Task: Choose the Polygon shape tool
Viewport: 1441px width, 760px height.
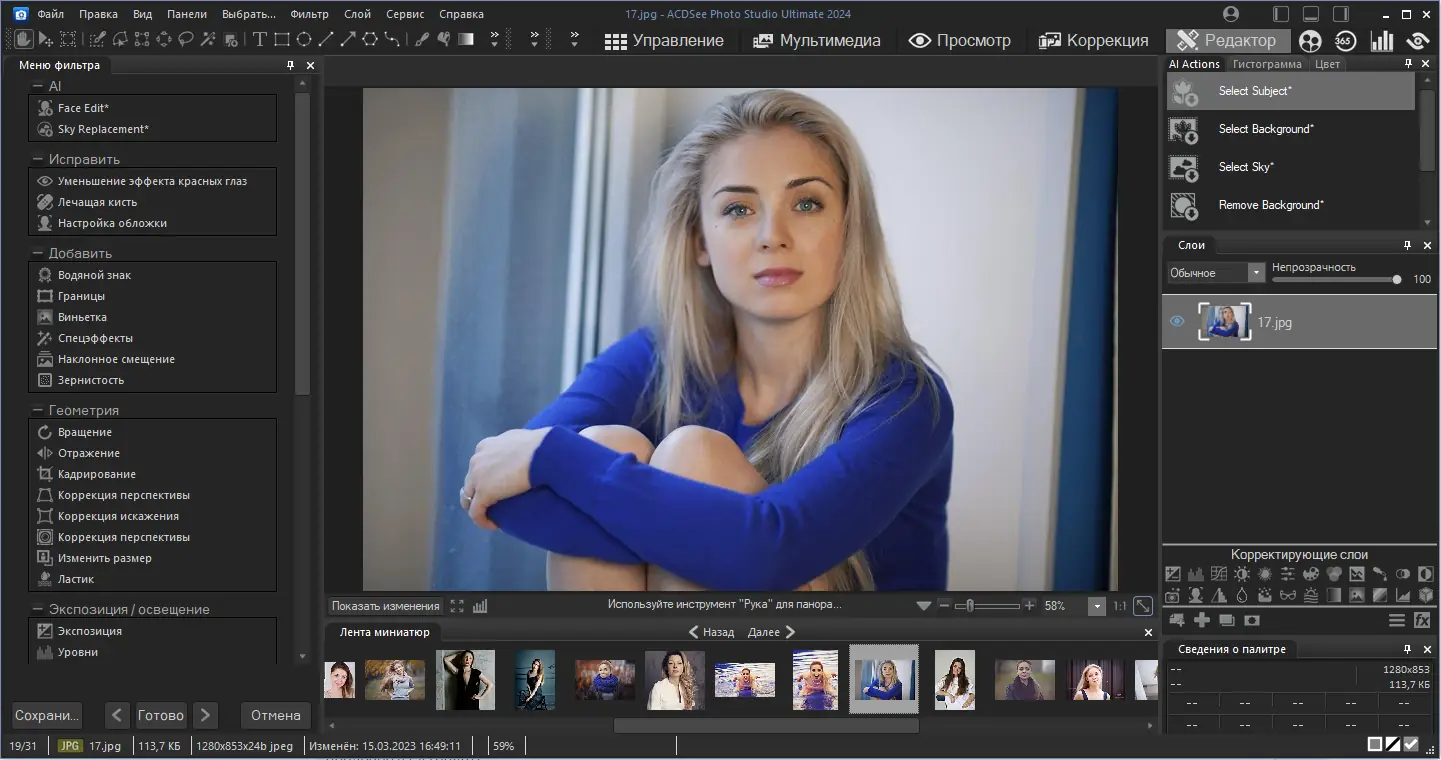Action: 370,39
